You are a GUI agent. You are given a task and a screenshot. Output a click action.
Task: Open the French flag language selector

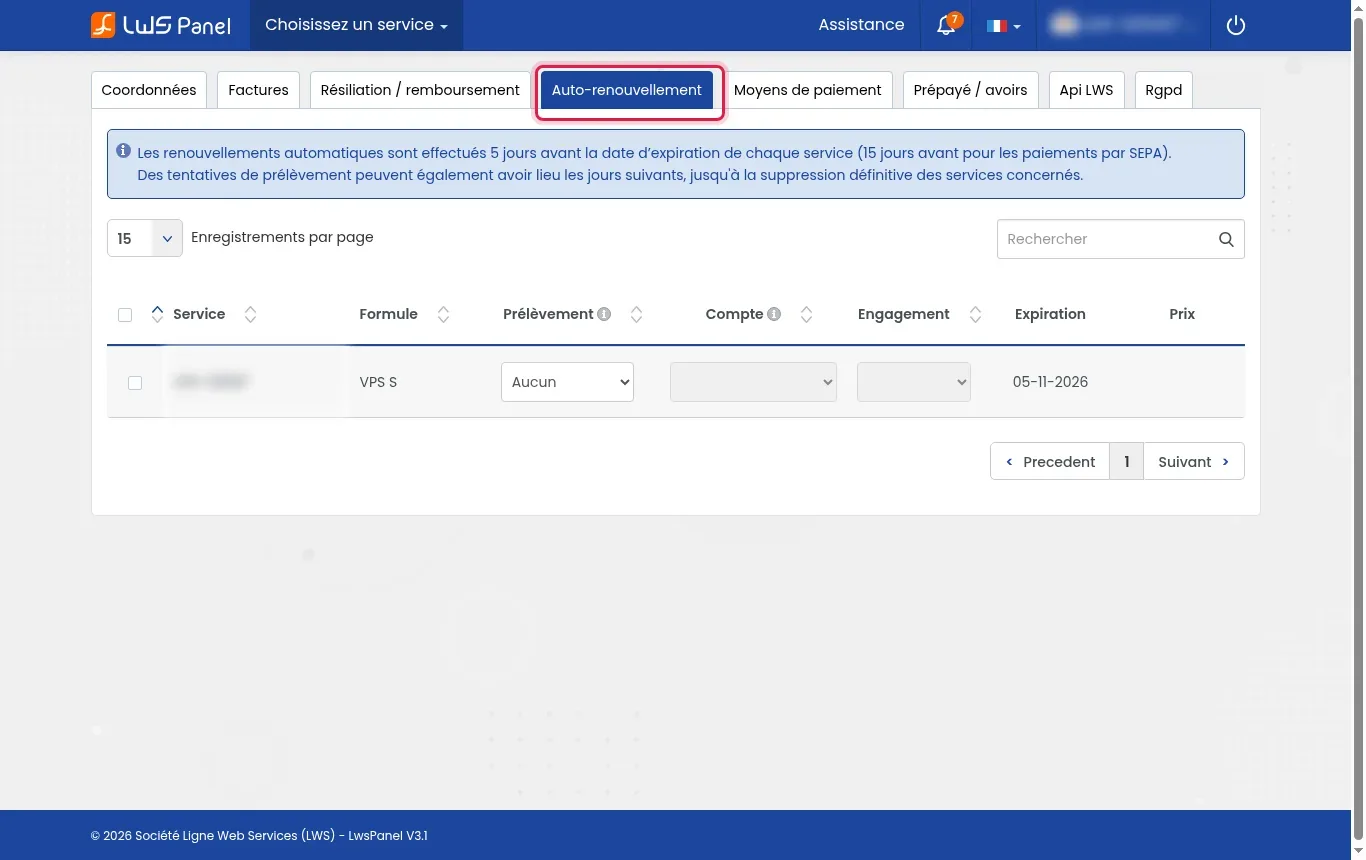pyautogui.click(x=1003, y=26)
